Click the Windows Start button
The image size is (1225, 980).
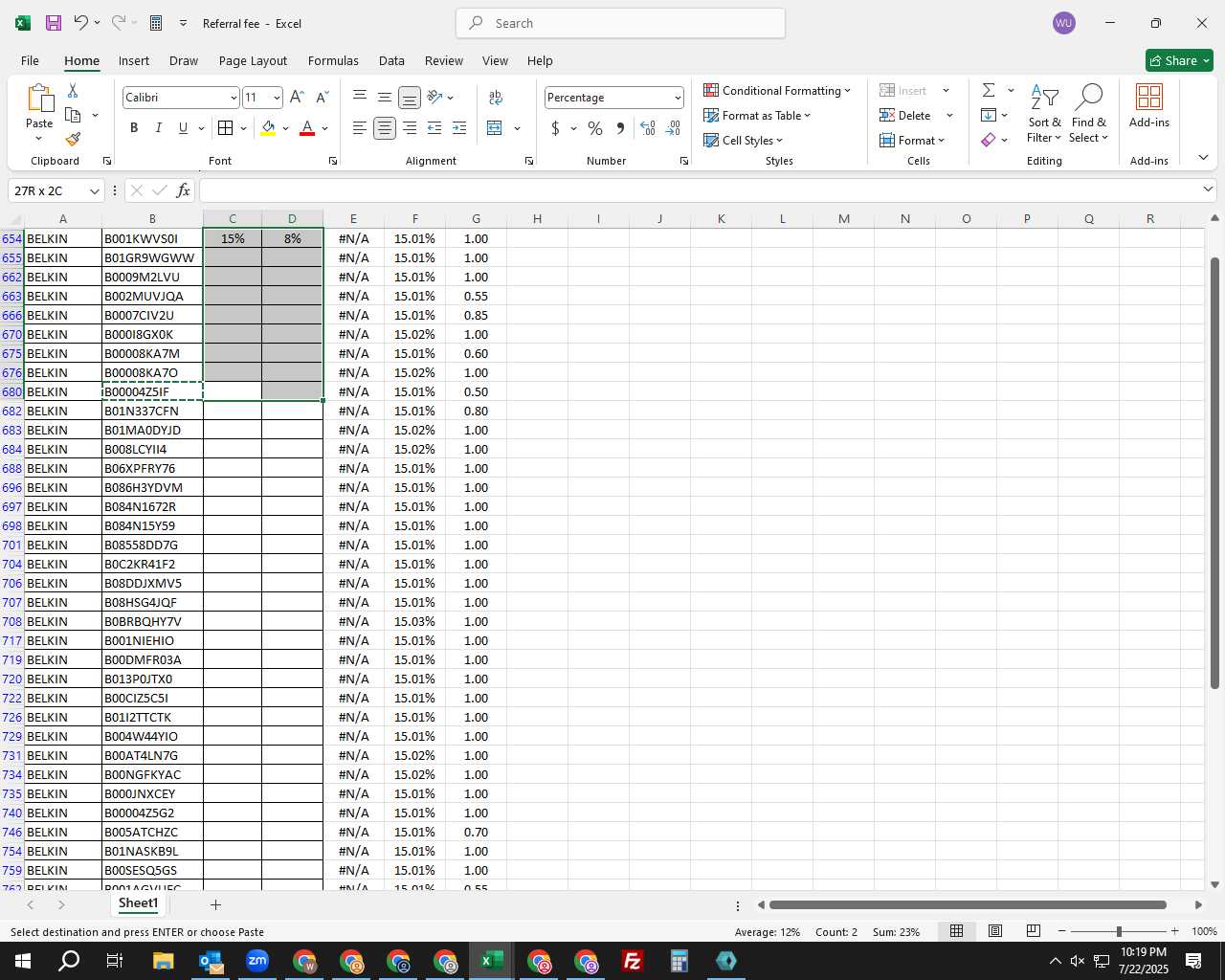click(22, 961)
